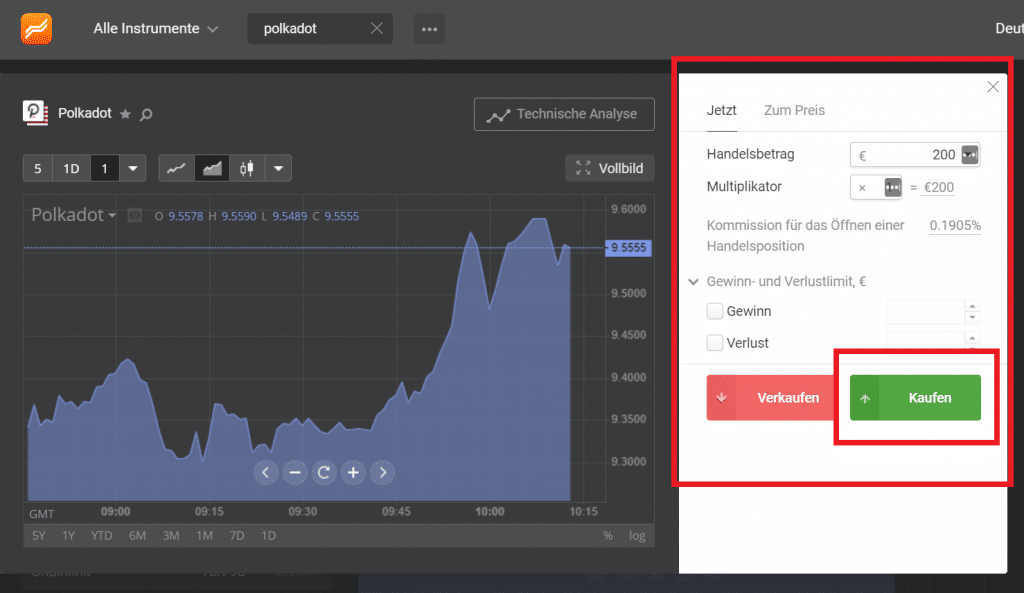
Task: Pan chart right with arrow button
Action: coord(383,472)
